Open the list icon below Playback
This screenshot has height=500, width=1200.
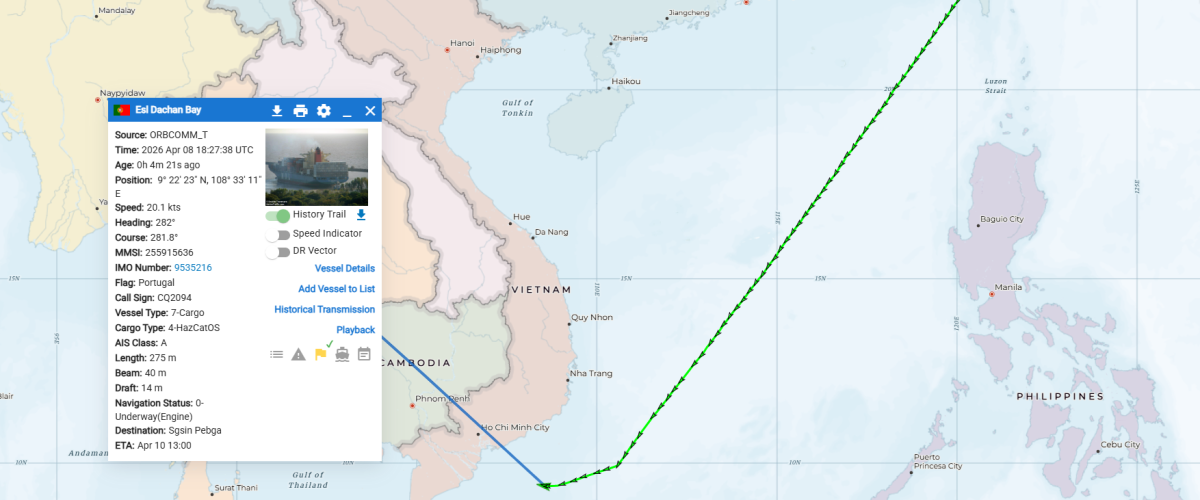click(276, 354)
